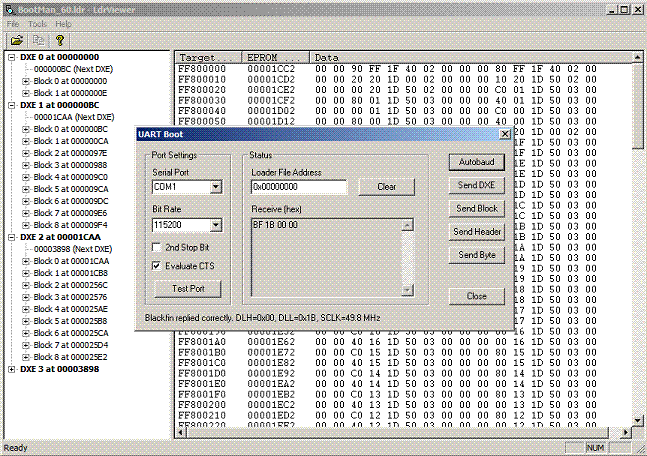Minimize the LdrViewer window
Screen dimensions: 647x456
[613, 9]
